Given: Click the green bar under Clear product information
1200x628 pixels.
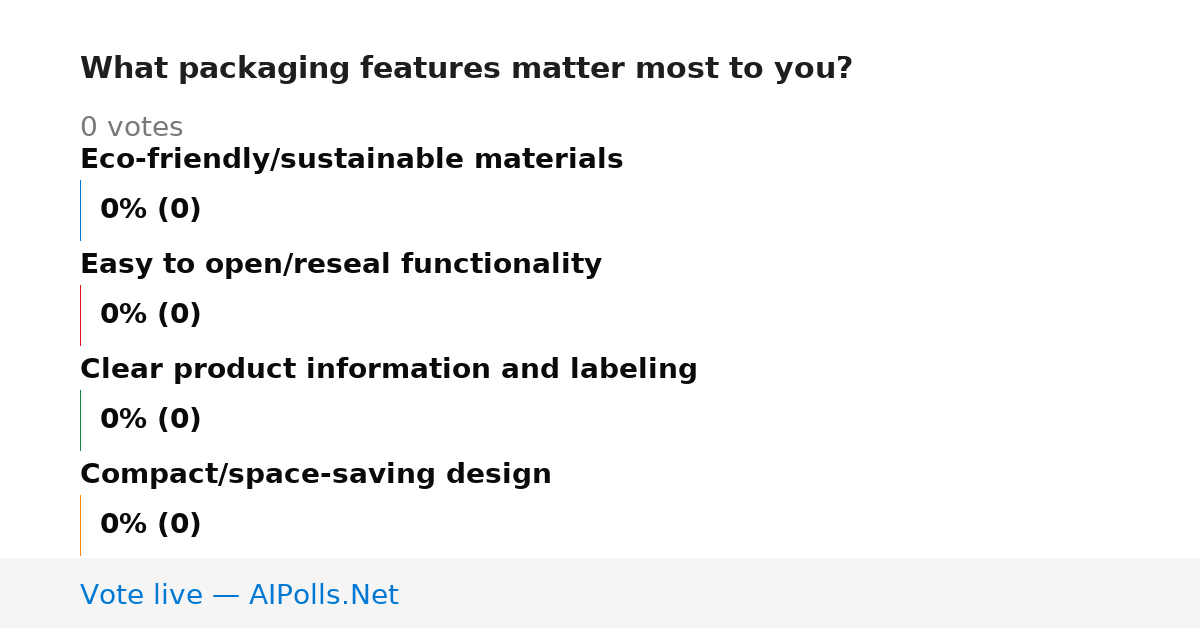Looking at the screenshot, I should (80, 420).
